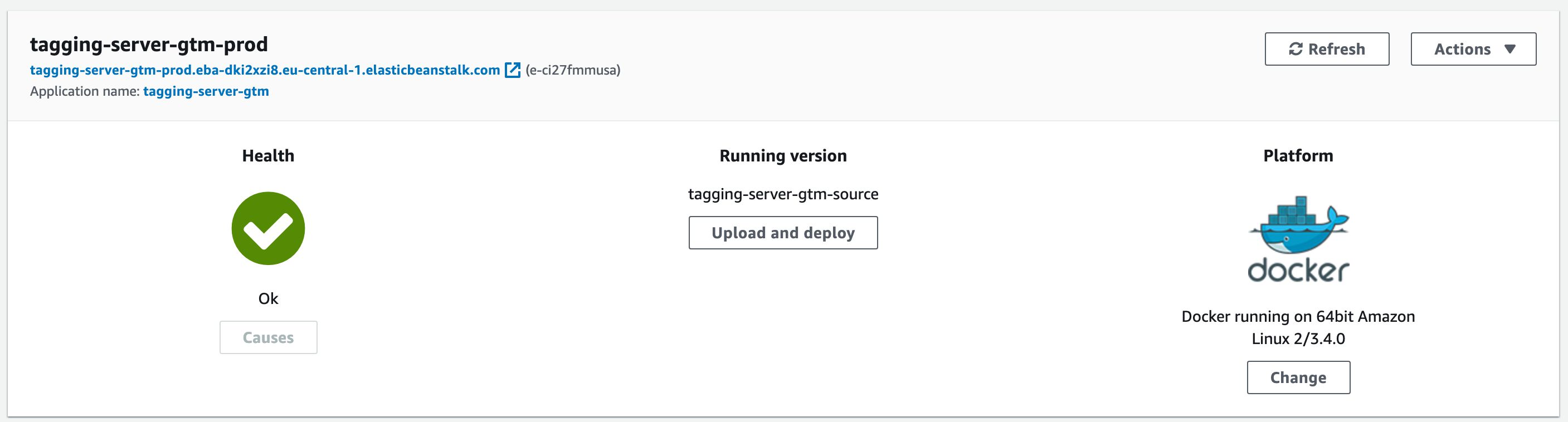Viewport: 1568px width, 422px height.
Task: Click the Change platform button
Action: 1298,377
